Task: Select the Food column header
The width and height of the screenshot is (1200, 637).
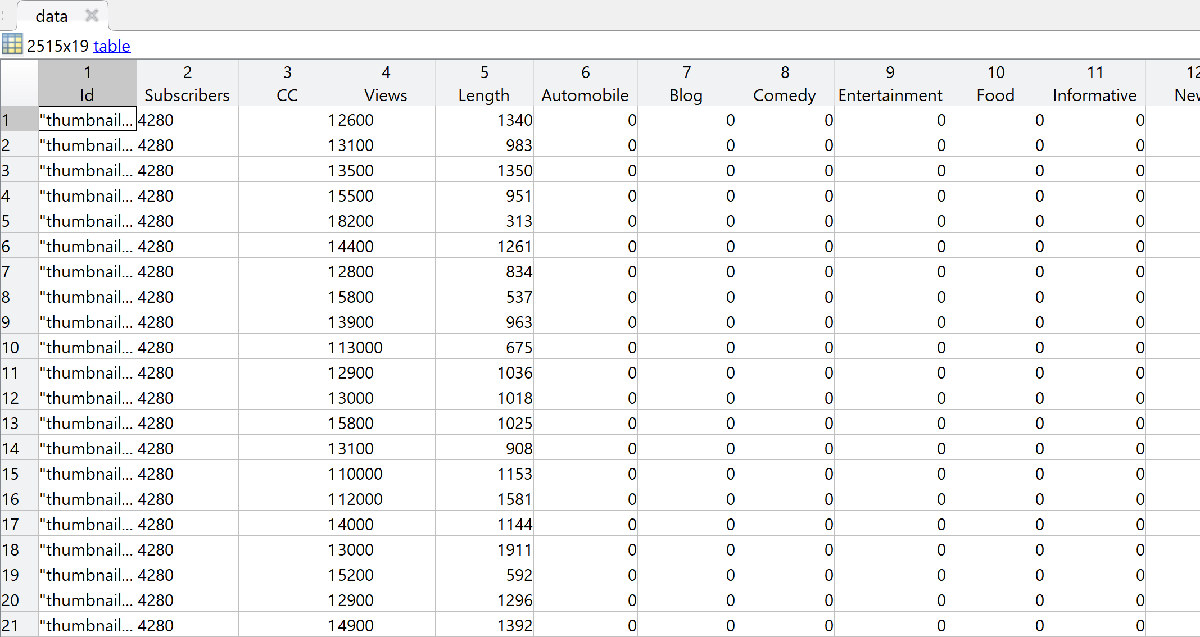Action: pos(995,84)
